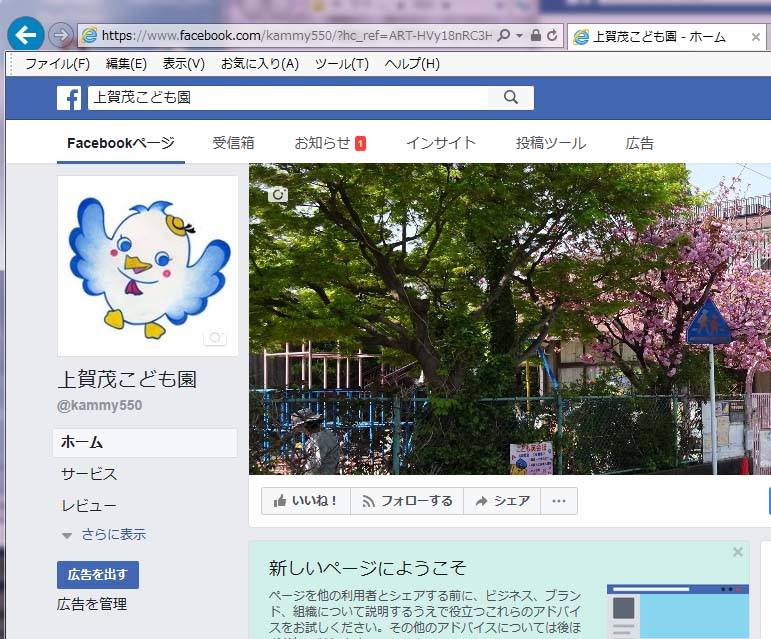Click the red notification badge on お知らせ
The width and height of the screenshot is (771, 639).
[360, 144]
